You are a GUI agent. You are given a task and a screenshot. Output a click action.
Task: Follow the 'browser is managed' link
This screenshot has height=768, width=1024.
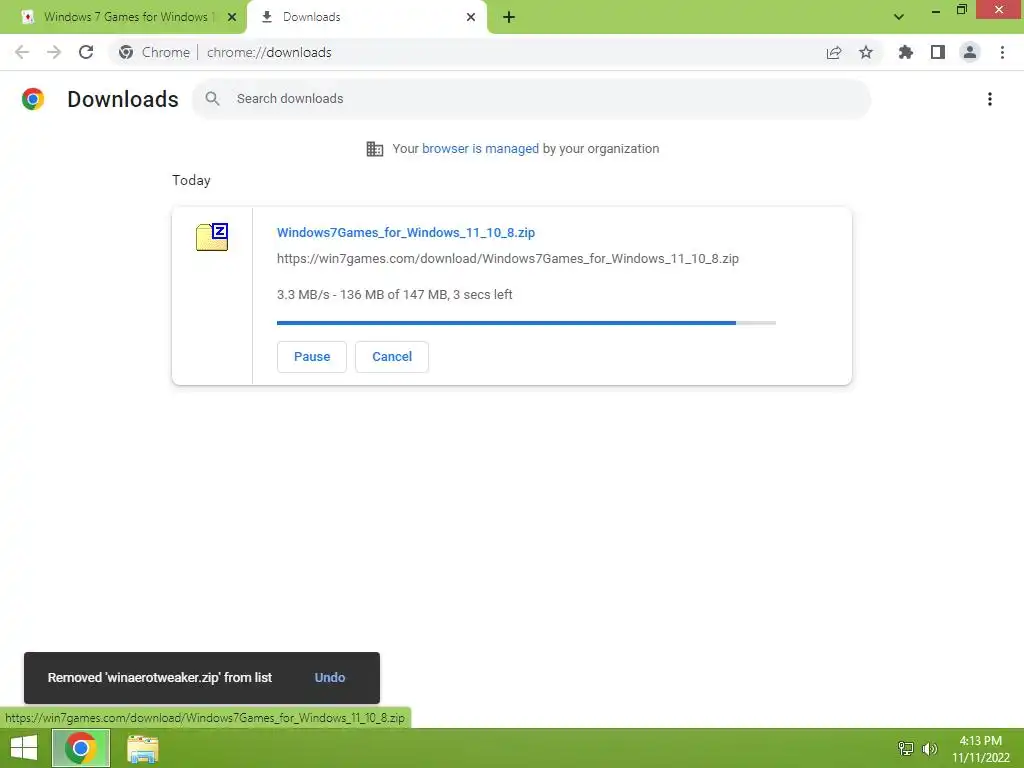pyautogui.click(x=480, y=149)
